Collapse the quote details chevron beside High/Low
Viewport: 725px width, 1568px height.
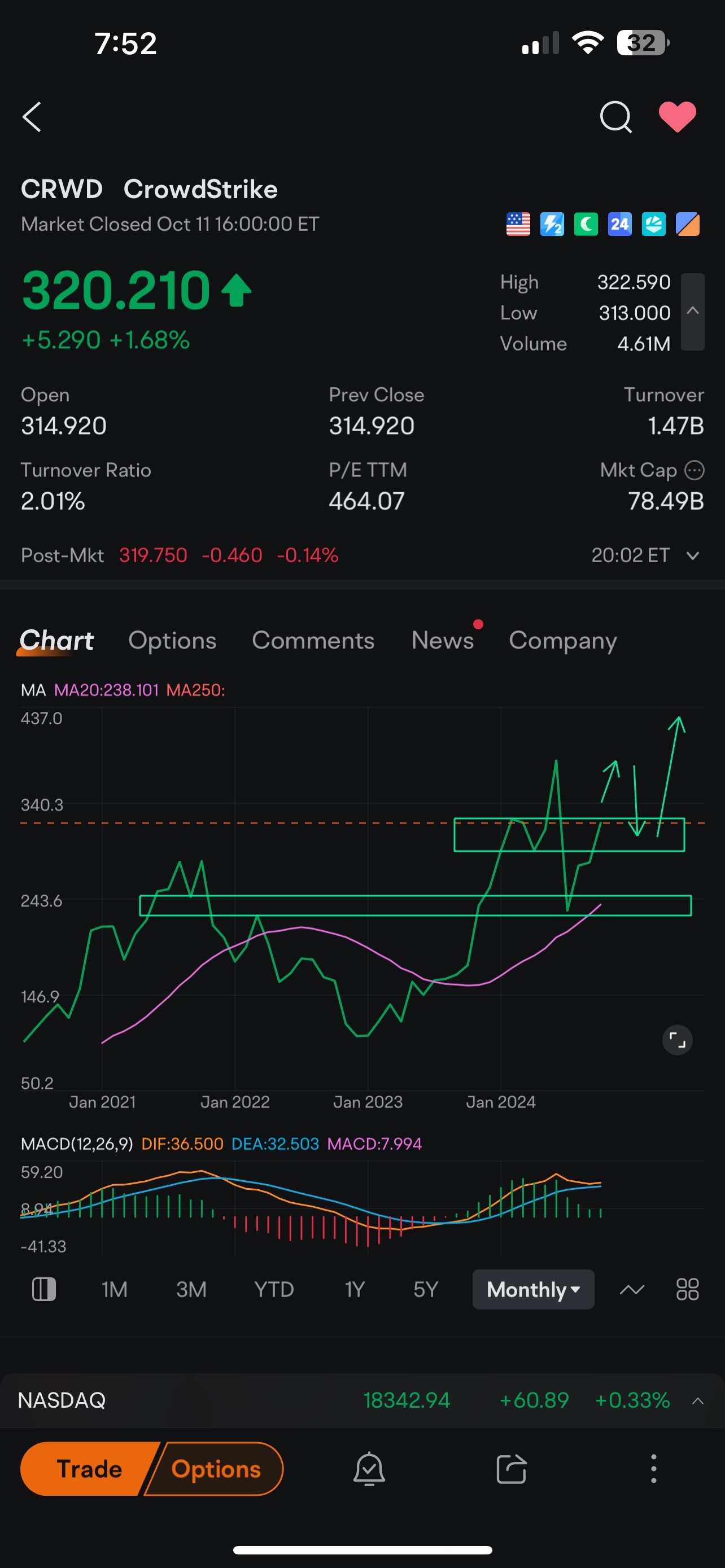tap(693, 312)
